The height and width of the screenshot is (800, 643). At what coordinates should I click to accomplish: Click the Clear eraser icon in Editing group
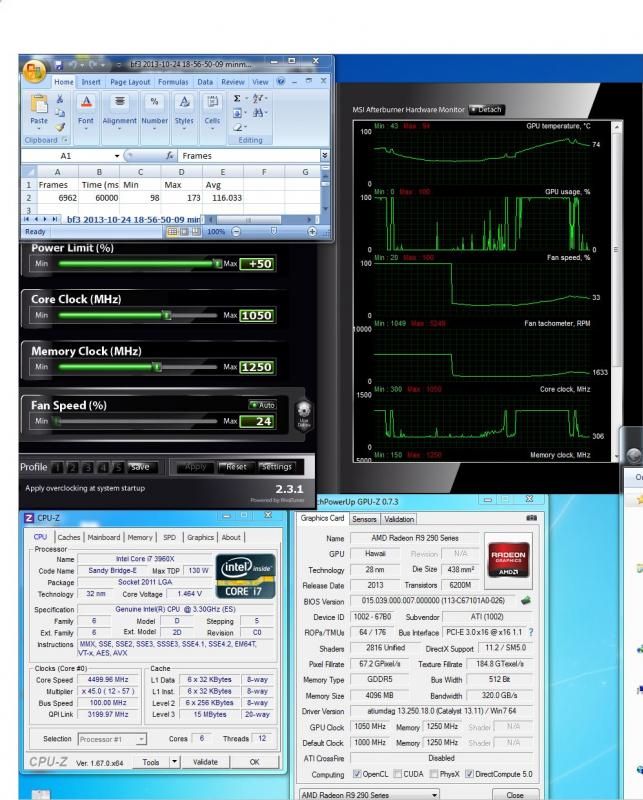(x=238, y=127)
